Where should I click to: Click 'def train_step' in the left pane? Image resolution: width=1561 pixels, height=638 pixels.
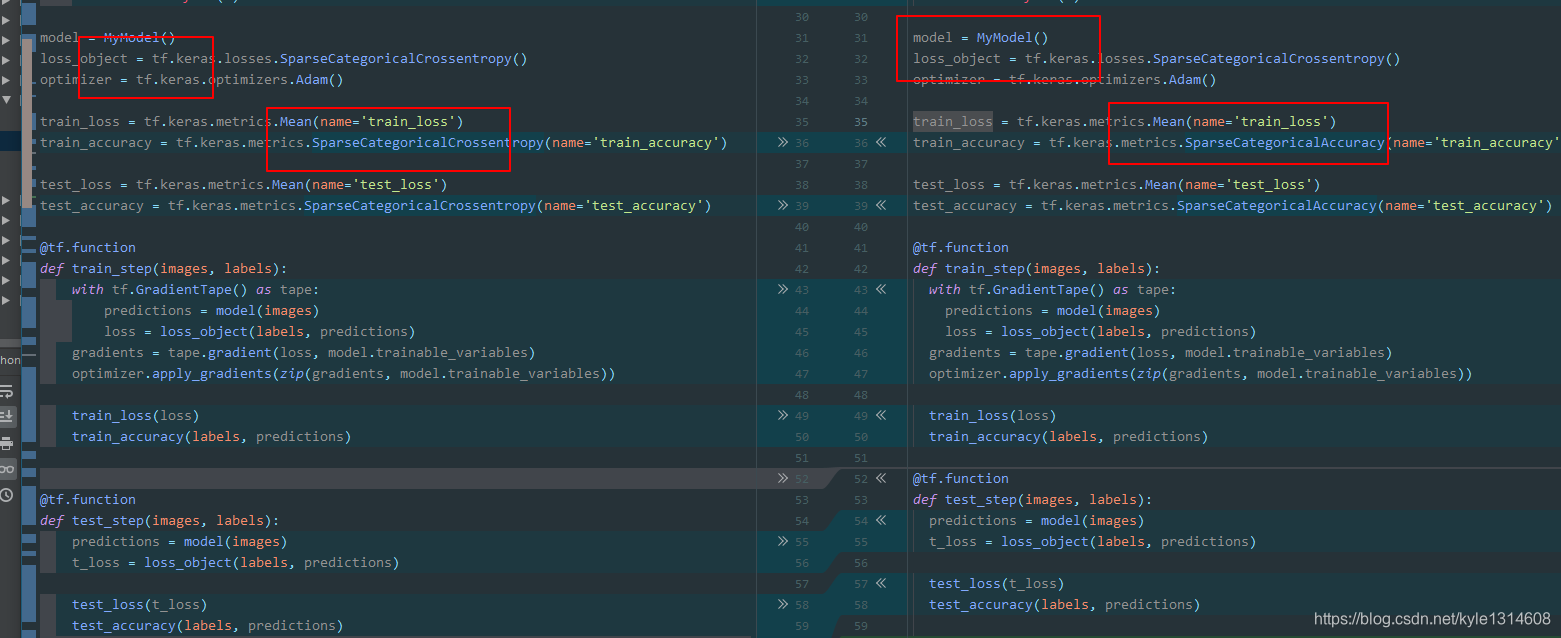pos(96,269)
